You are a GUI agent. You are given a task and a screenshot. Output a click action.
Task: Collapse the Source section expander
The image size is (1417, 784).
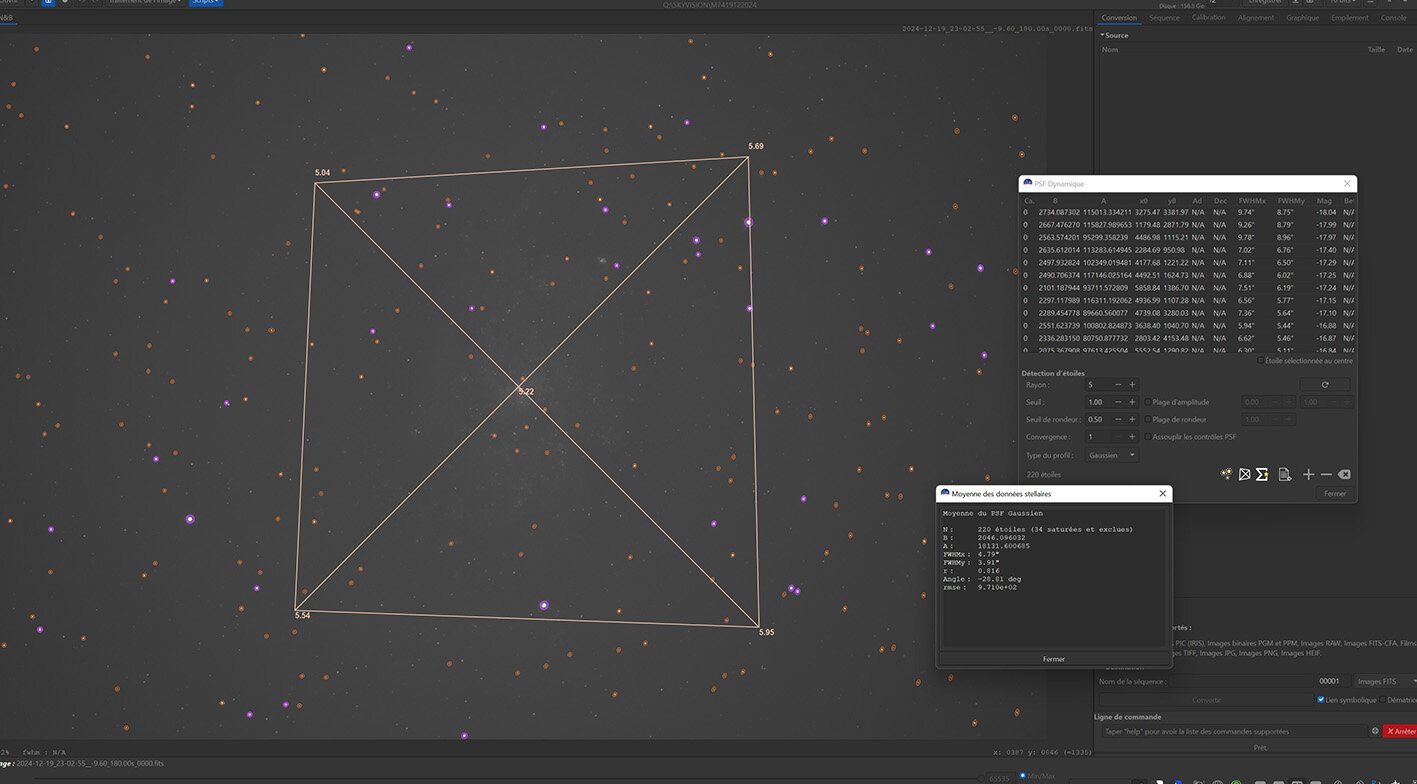tap(1103, 35)
